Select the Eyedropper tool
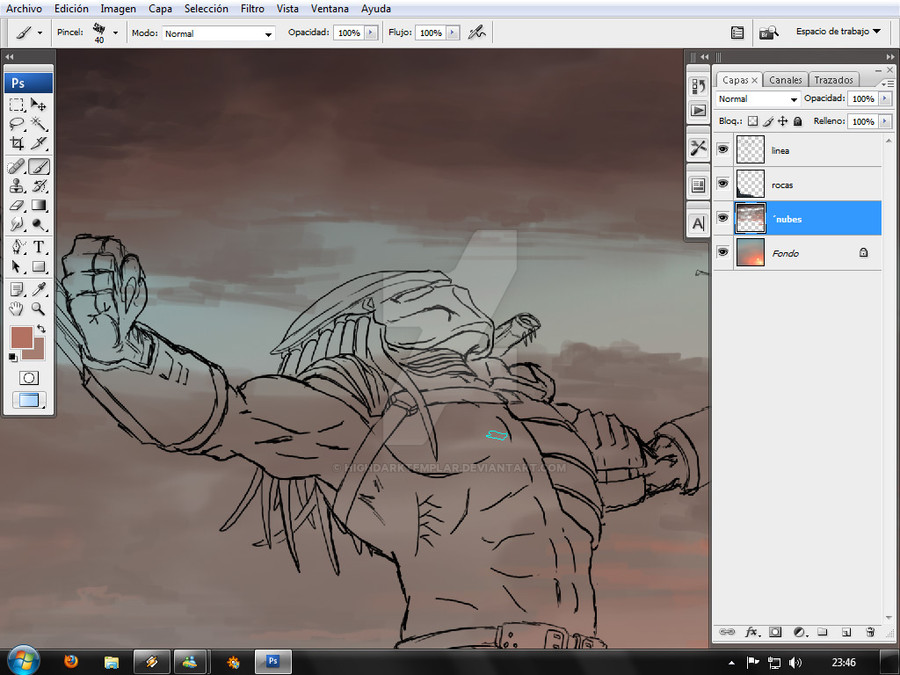The width and height of the screenshot is (900, 675). (x=38, y=289)
